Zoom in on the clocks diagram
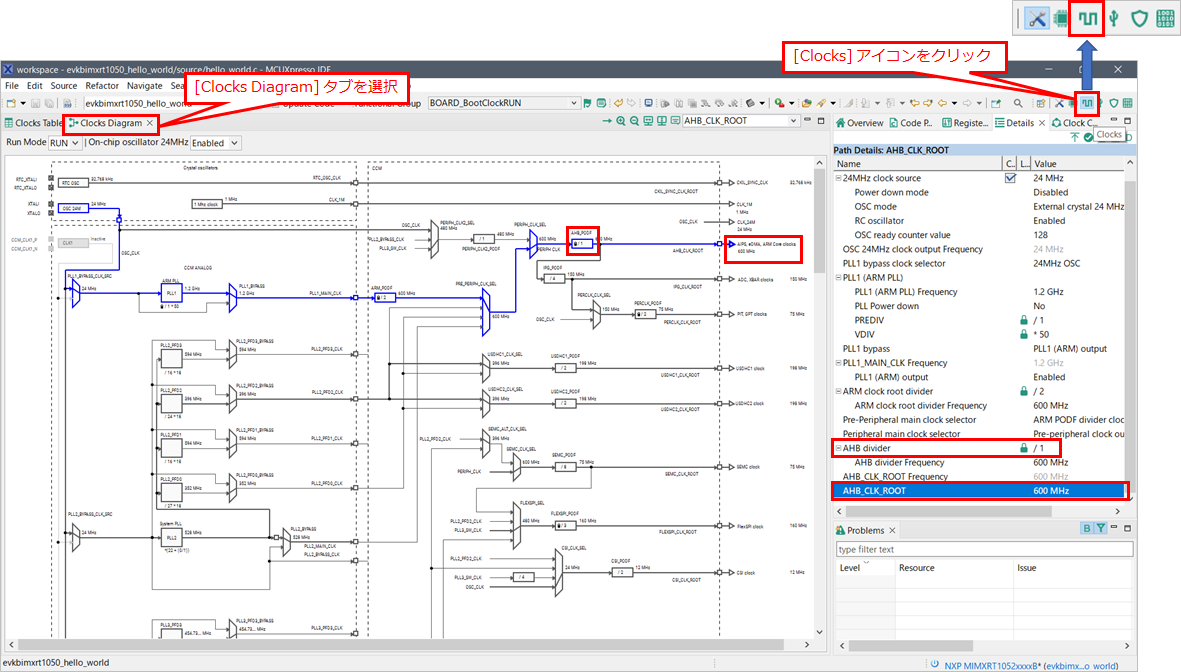 point(621,121)
